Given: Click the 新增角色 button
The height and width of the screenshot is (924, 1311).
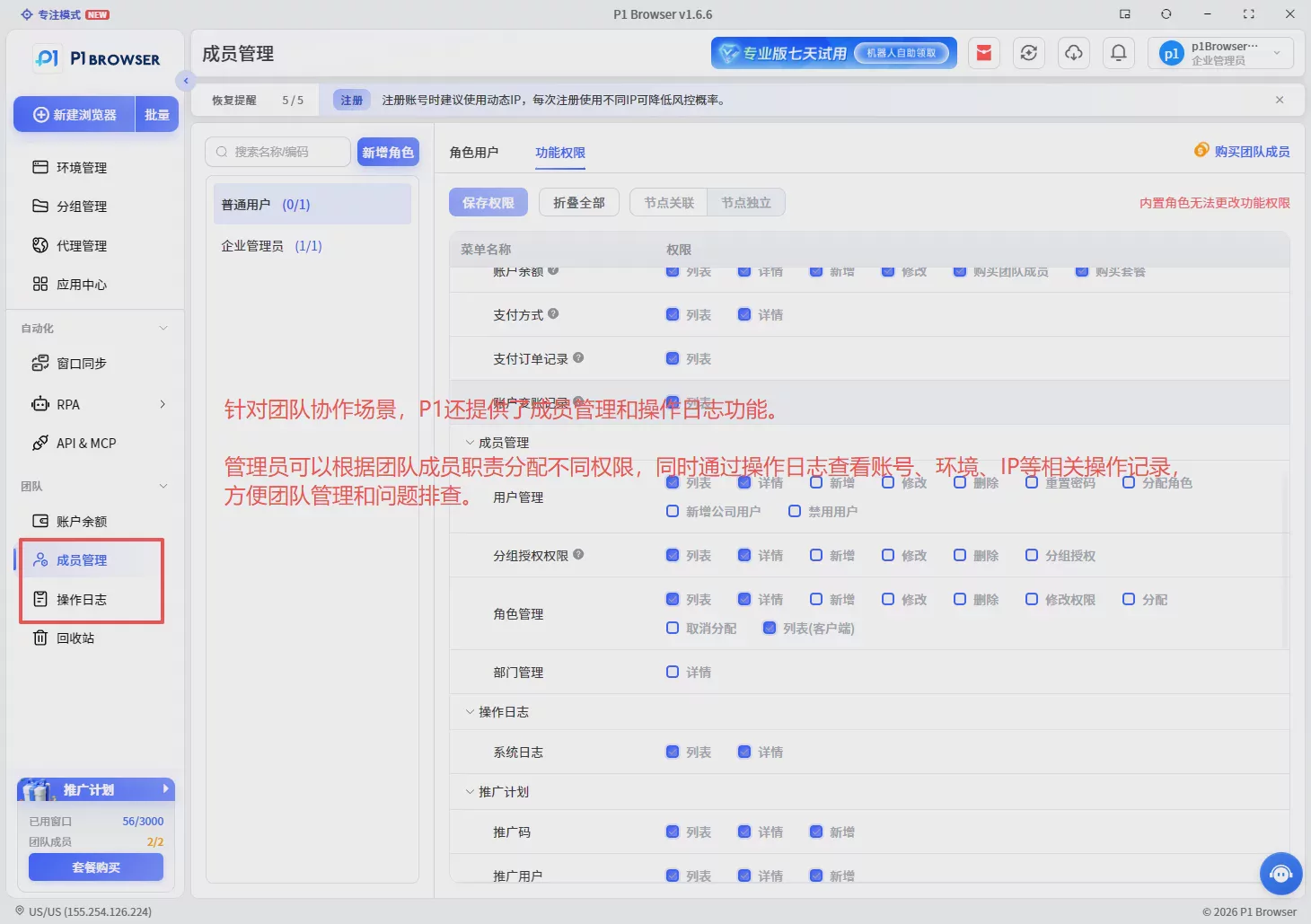Looking at the screenshot, I should 388,152.
